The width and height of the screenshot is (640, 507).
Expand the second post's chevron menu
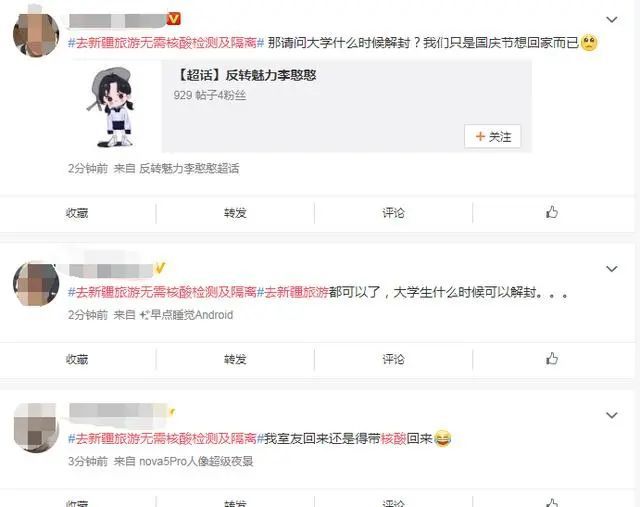tap(611, 269)
